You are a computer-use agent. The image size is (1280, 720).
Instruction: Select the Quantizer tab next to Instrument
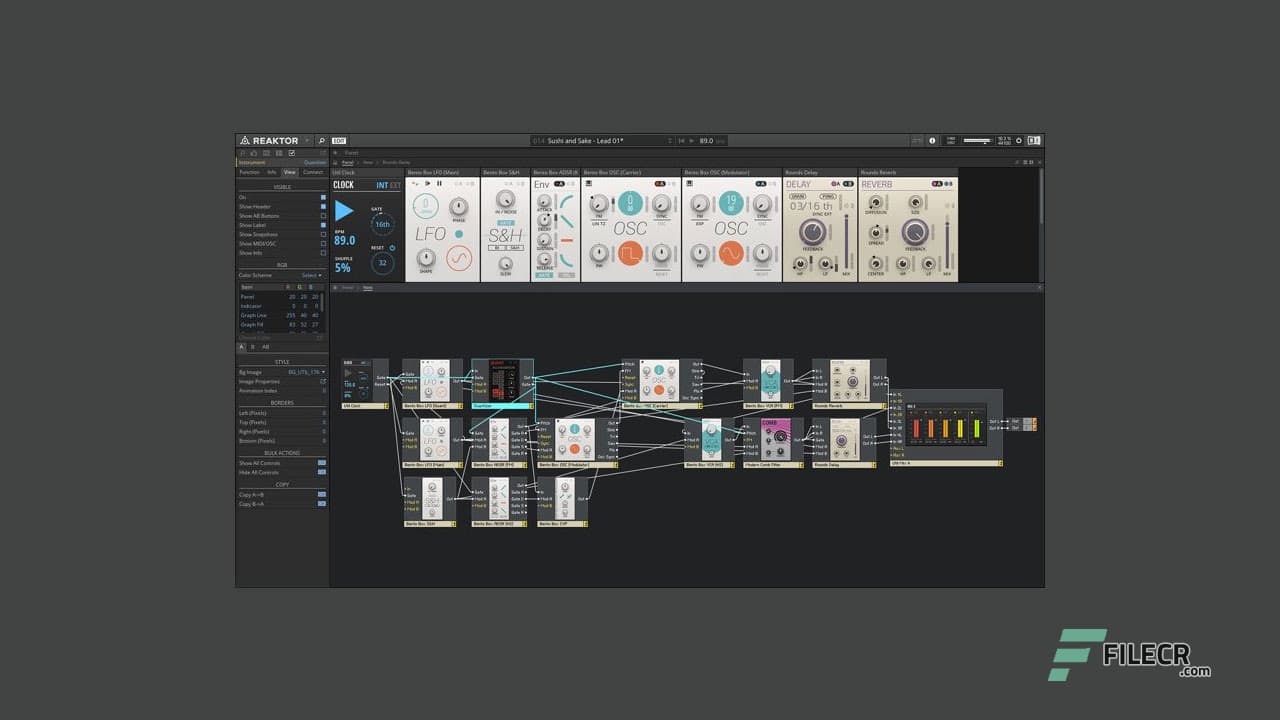[314, 162]
